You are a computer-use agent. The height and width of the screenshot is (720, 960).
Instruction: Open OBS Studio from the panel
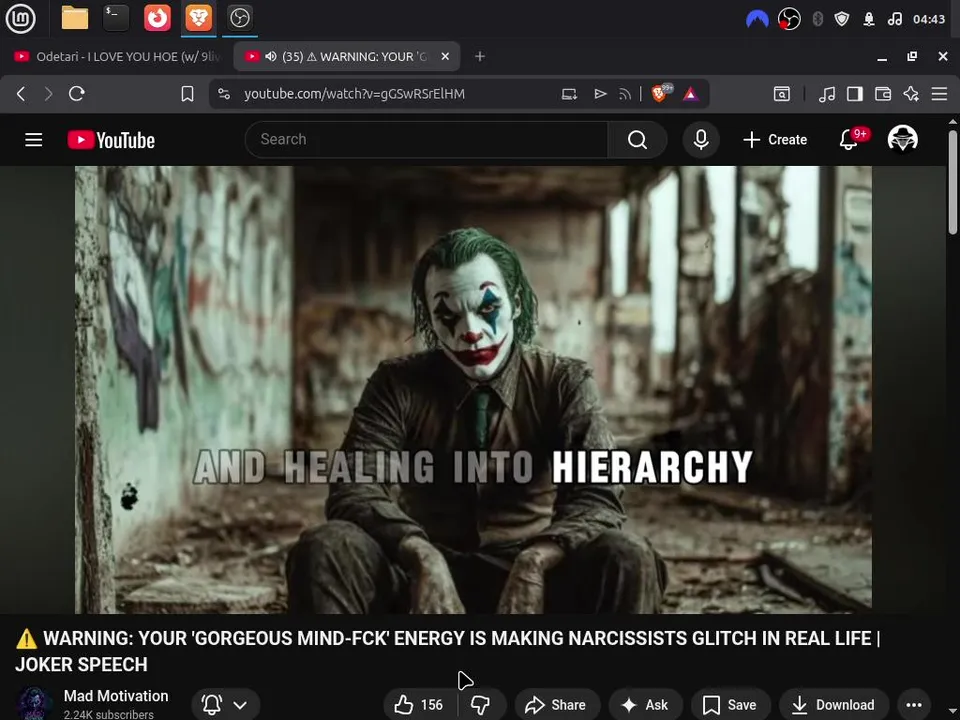point(239,18)
